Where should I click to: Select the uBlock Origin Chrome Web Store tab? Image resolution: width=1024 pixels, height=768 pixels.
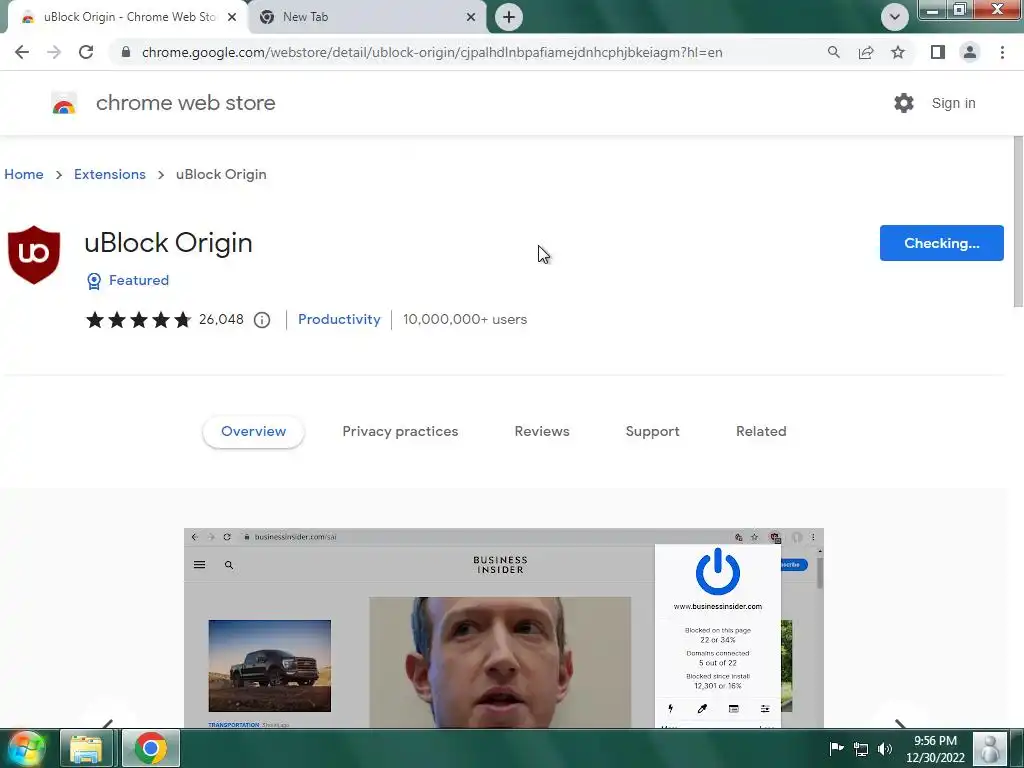click(x=128, y=17)
